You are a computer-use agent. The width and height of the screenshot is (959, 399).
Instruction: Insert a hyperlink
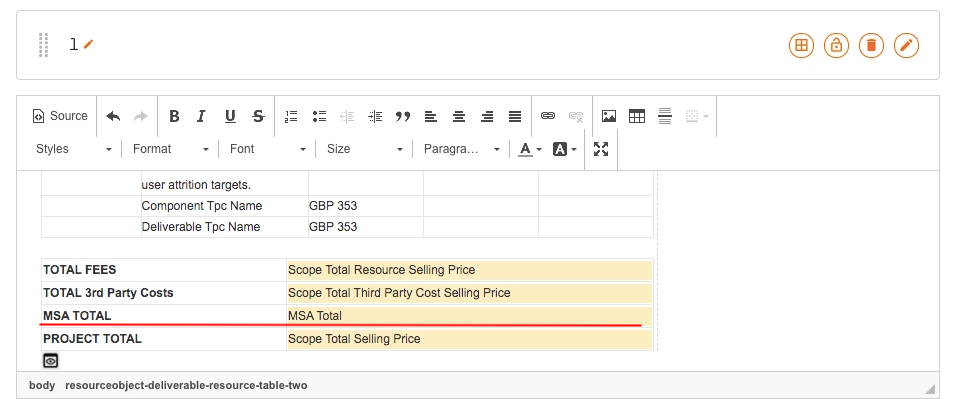click(548, 116)
